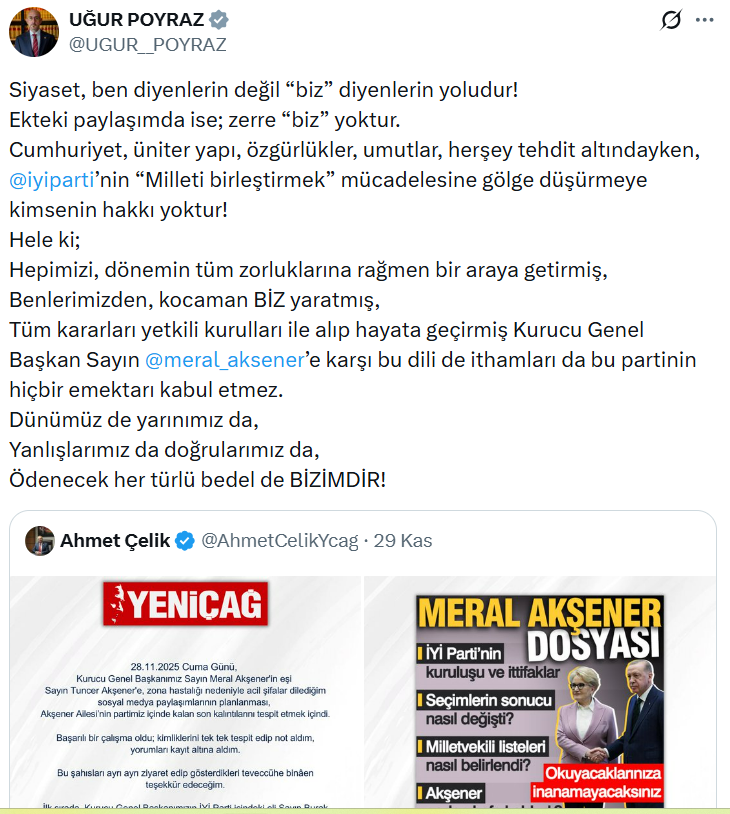730x814 pixels.
Task: Click the red 'Okuyacaklarınıza inanamayacaksınız' banner
Action: (597, 782)
